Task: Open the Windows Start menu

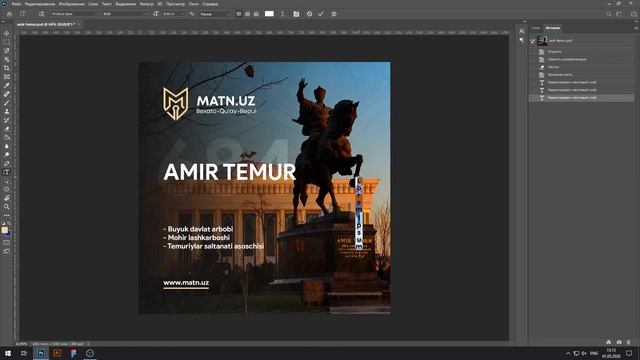Action: click(8, 353)
